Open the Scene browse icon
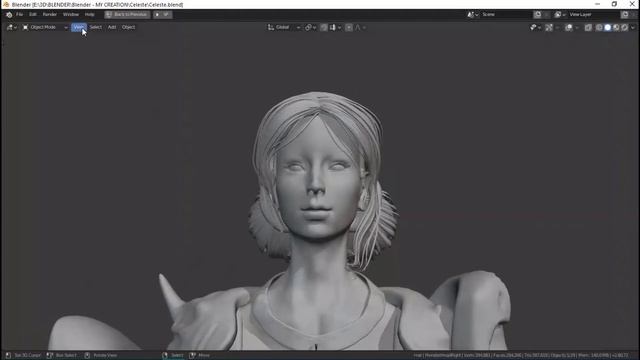640x360 pixels. (x=473, y=15)
